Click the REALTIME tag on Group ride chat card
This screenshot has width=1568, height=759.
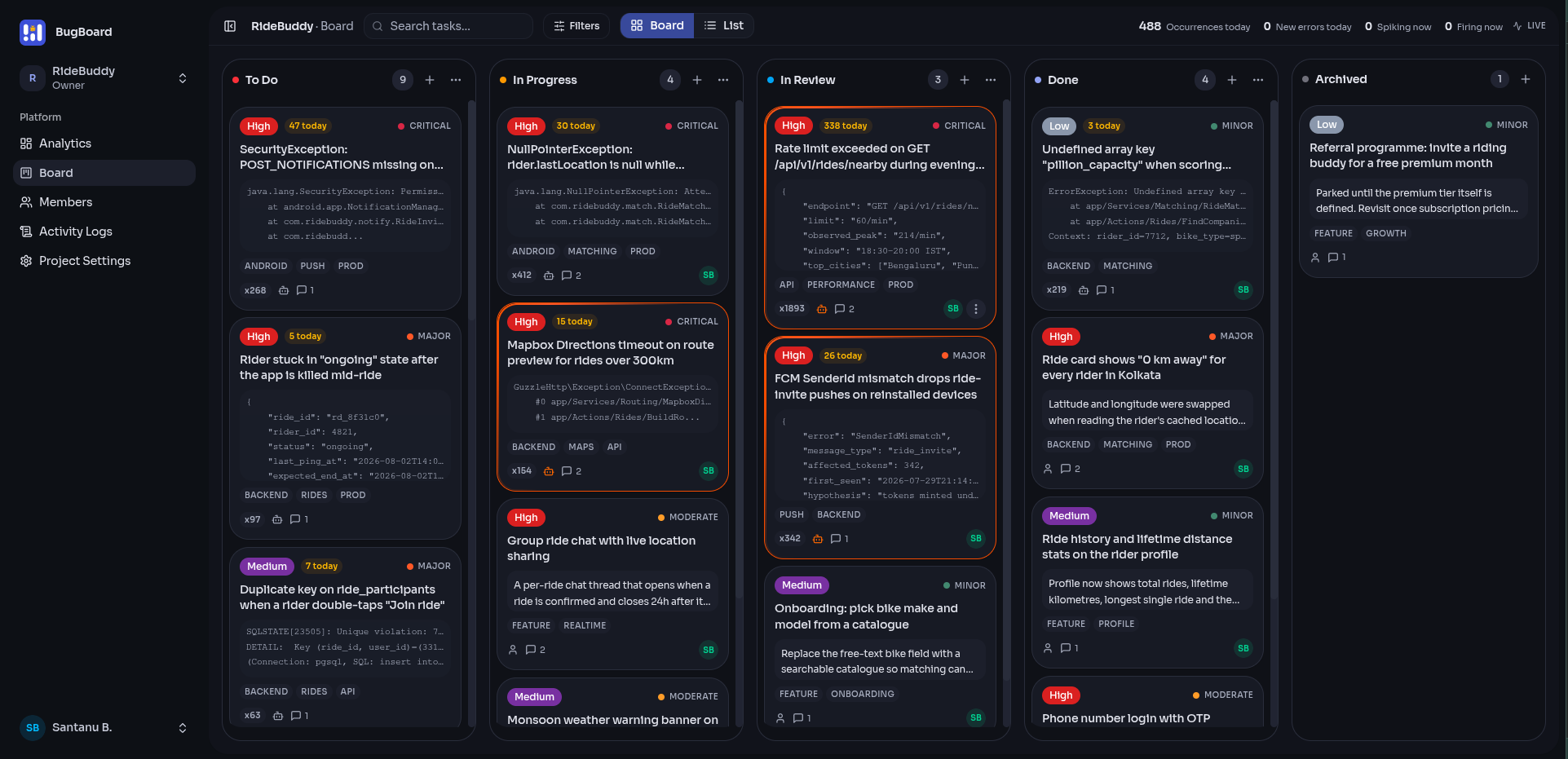click(x=585, y=625)
